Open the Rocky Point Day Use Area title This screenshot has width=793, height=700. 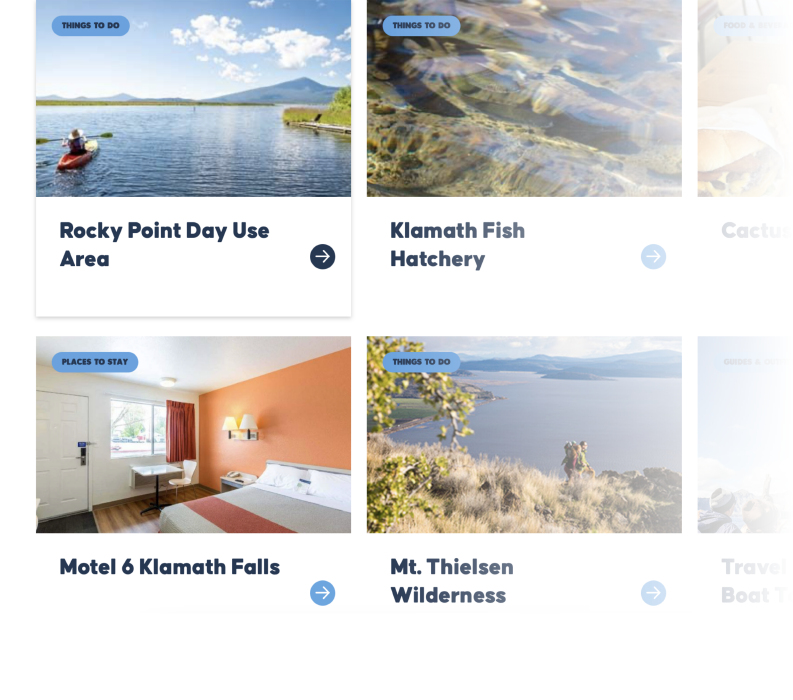164,245
